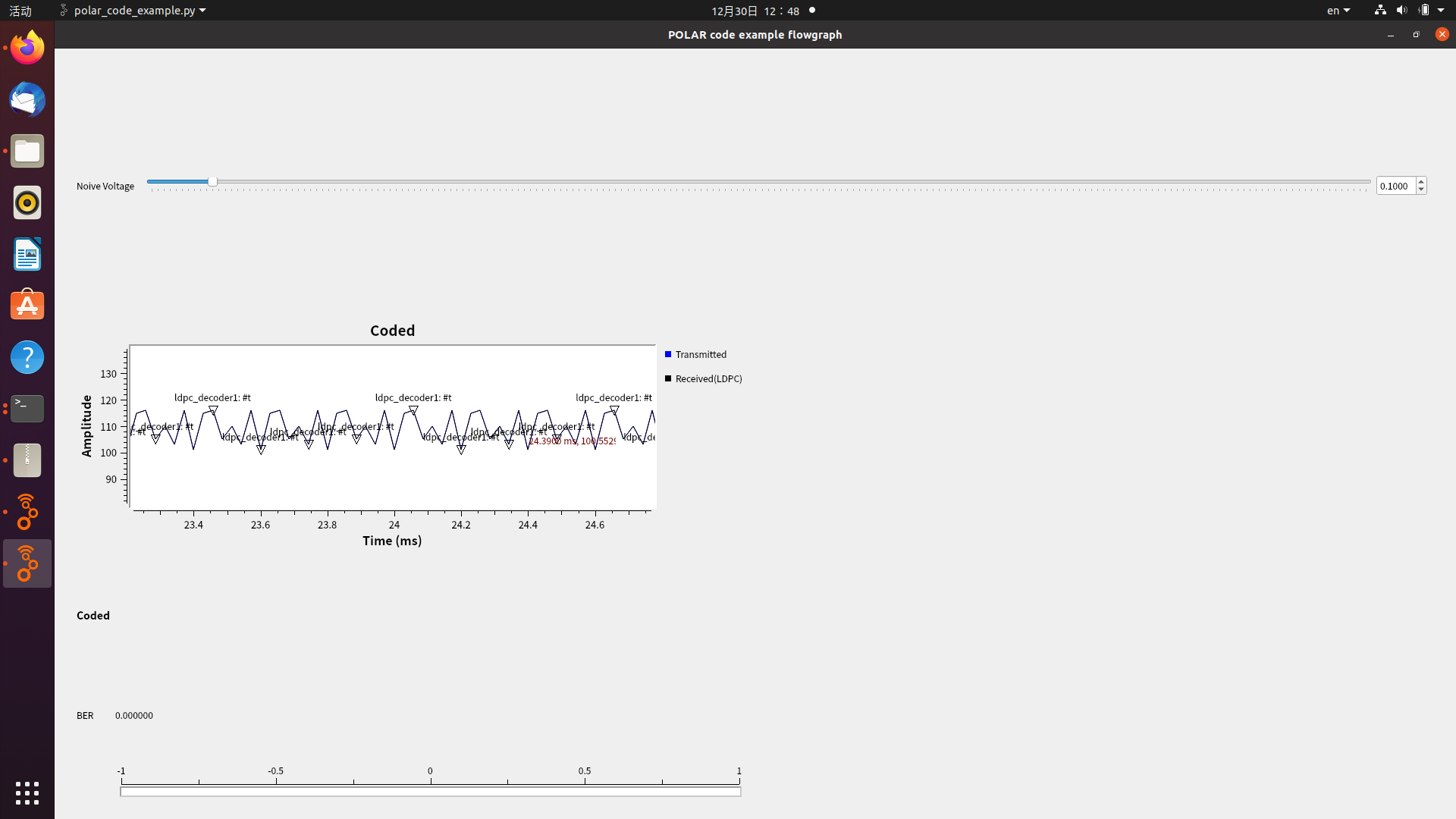Open LibreOffice Writer from the dock
The height and width of the screenshot is (819, 1456).
[x=27, y=254]
